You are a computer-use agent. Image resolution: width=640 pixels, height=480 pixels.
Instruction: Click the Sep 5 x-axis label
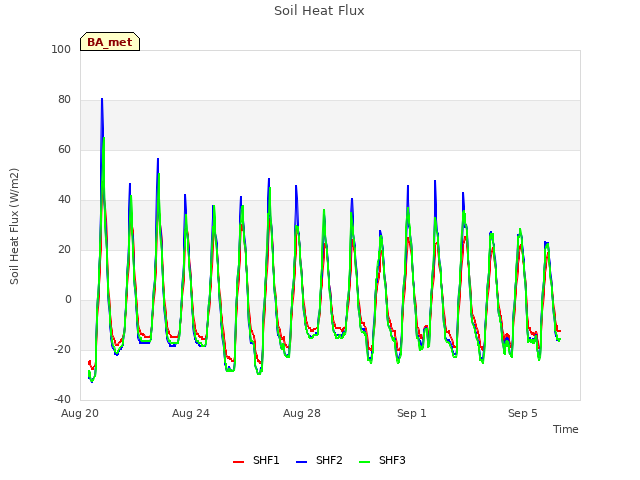(x=522, y=413)
